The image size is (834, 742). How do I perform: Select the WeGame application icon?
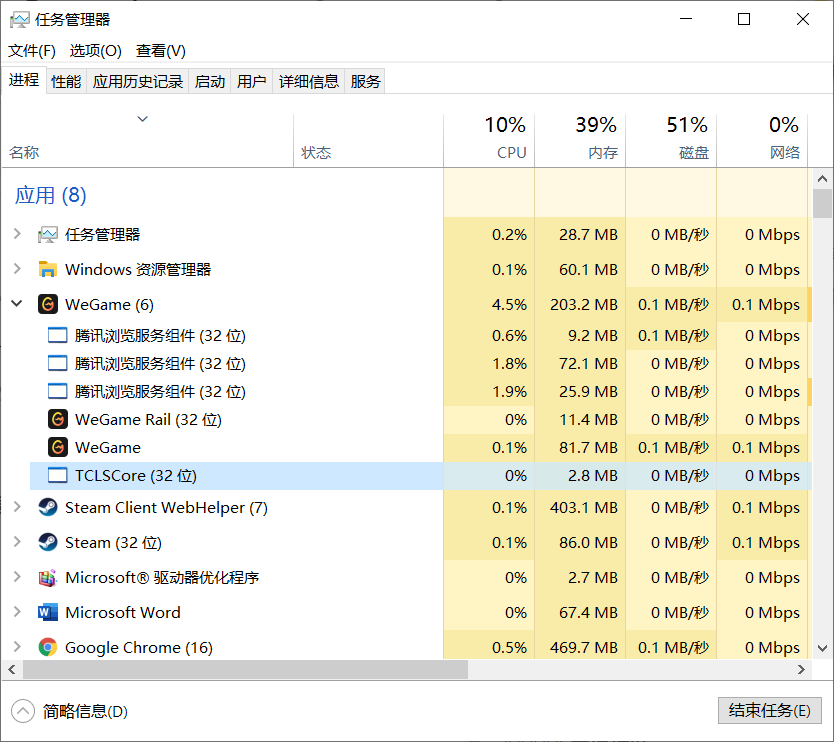(x=48, y=304)
